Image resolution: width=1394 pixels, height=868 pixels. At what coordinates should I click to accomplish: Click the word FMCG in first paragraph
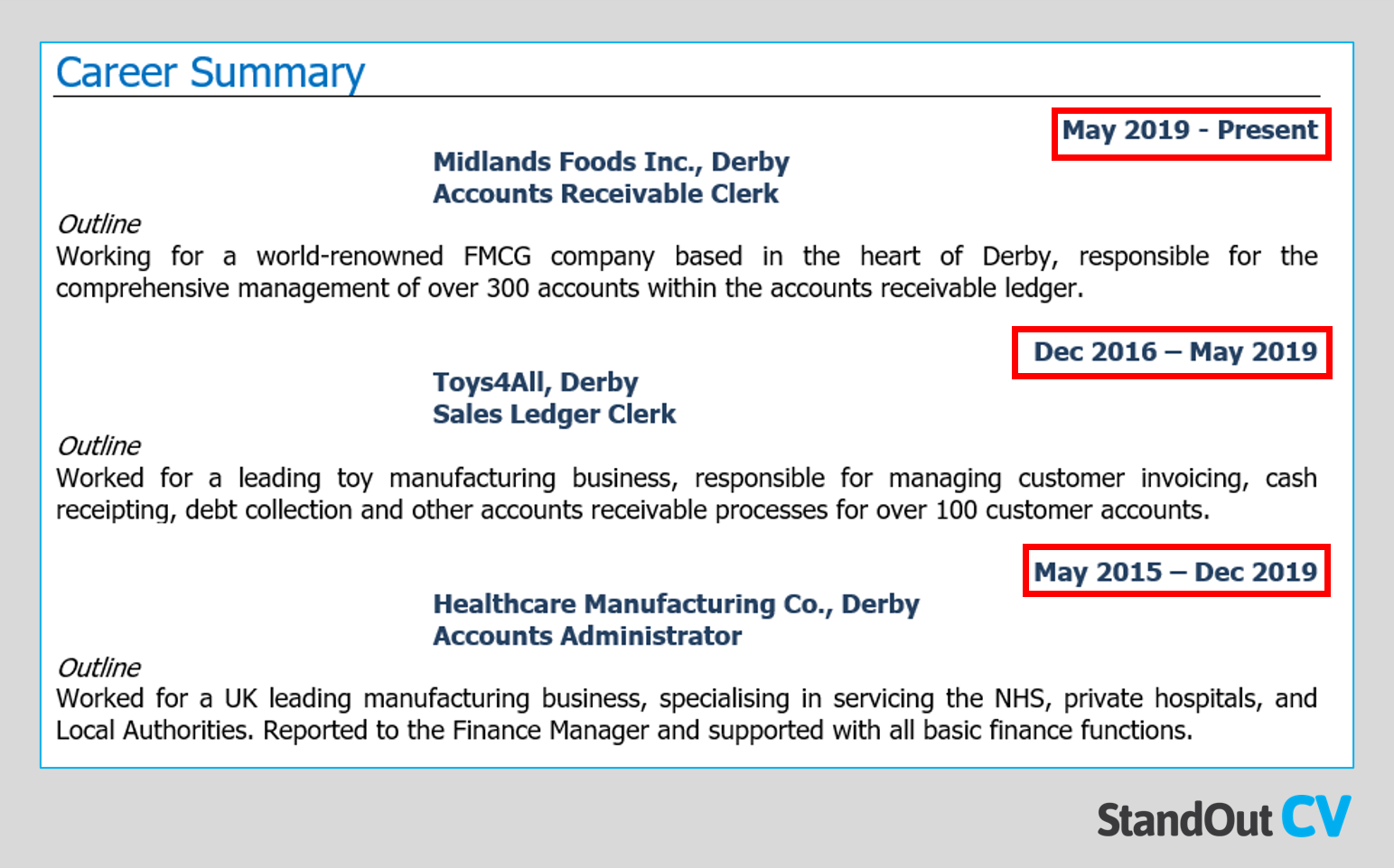pyautogui.click(x=497, y=257)
